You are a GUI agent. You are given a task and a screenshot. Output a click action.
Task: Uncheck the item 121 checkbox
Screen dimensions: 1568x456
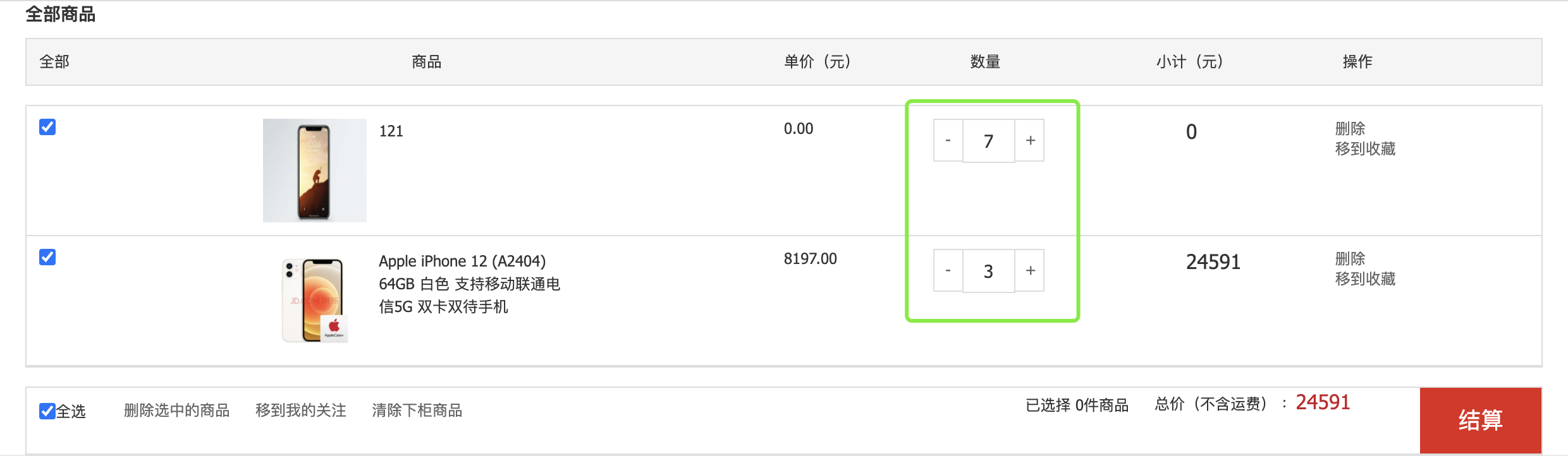[x=47, y=127]
